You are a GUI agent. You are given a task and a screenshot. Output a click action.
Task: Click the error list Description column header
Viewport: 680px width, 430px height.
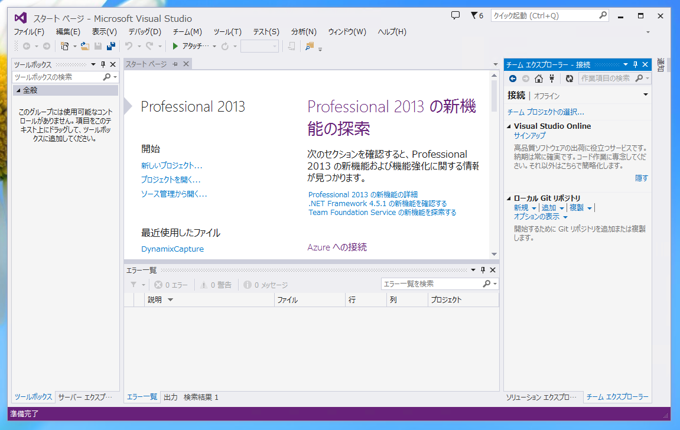(x=210, y=300)
